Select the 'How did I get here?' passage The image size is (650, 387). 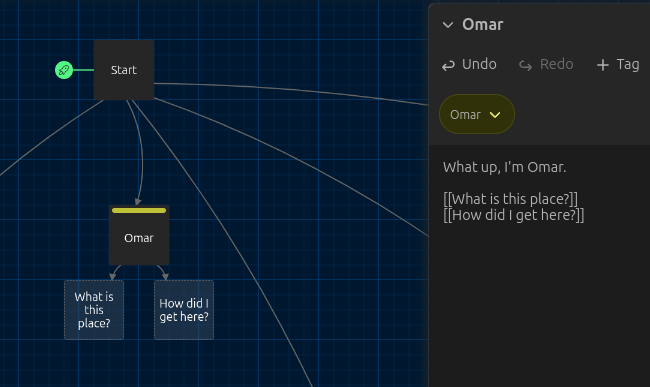(184, 310)
